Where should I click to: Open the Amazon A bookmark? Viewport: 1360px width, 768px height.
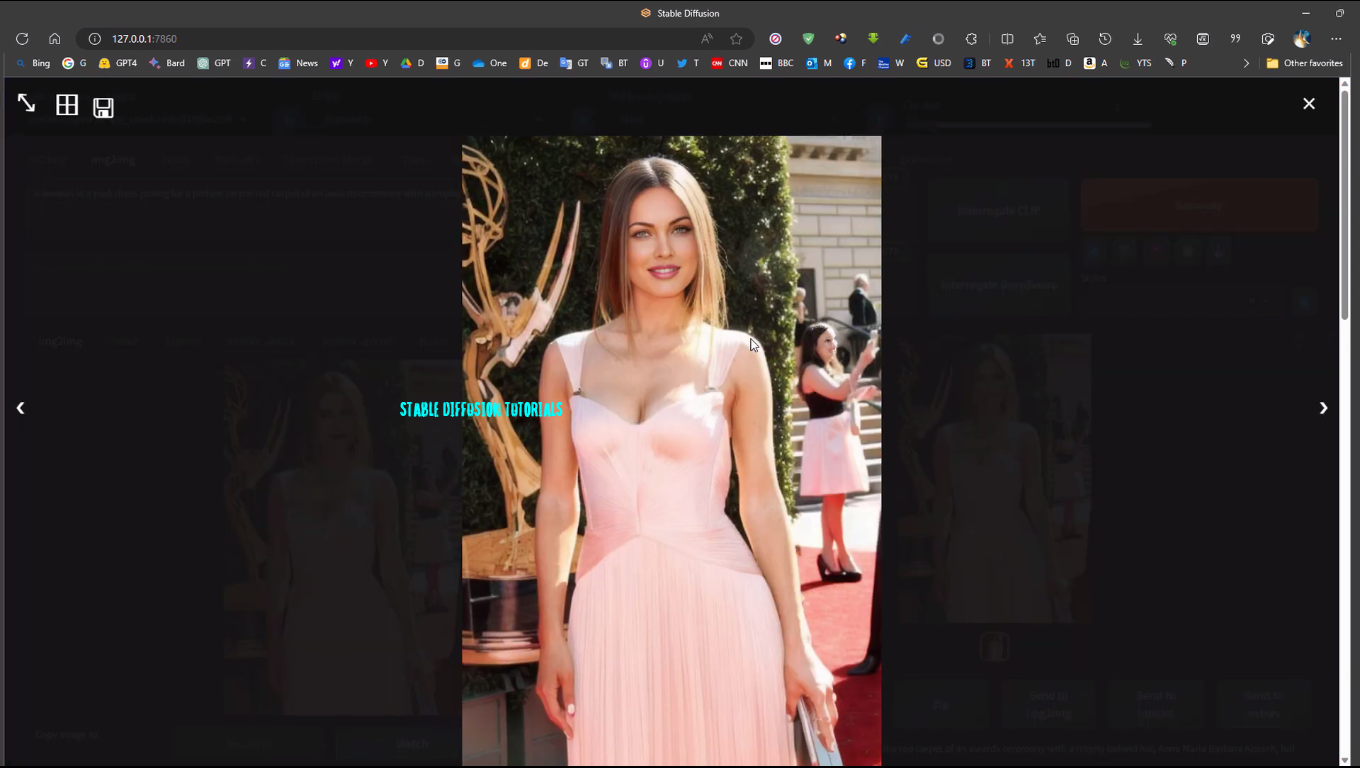[1097, 63]
